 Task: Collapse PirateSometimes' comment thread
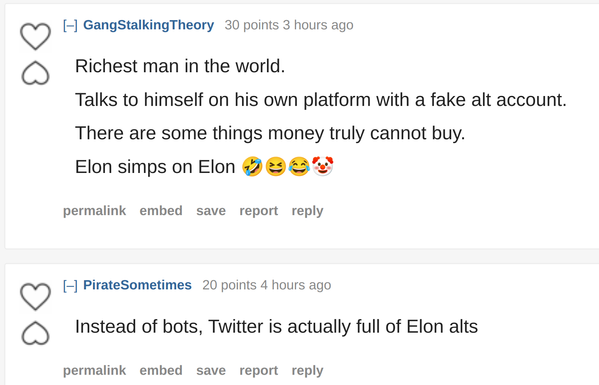pyautogui.click(x=70, y=285)
